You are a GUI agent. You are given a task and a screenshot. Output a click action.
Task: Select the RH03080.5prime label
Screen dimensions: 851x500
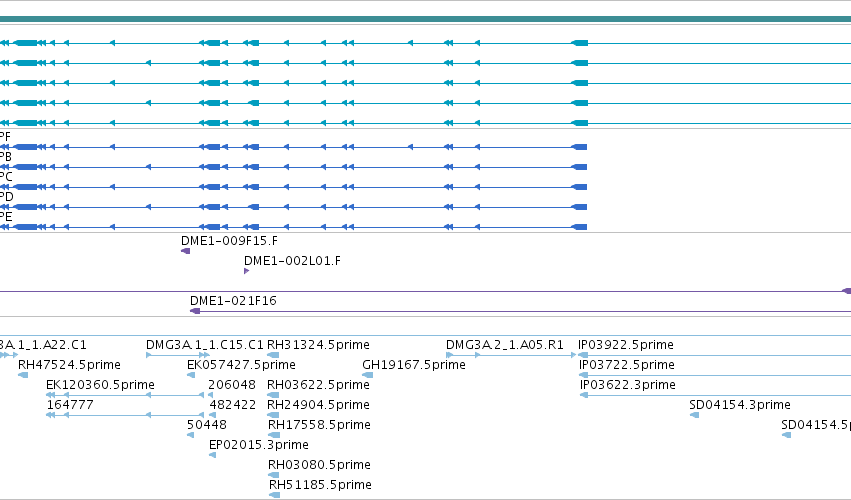pos(319,465)
